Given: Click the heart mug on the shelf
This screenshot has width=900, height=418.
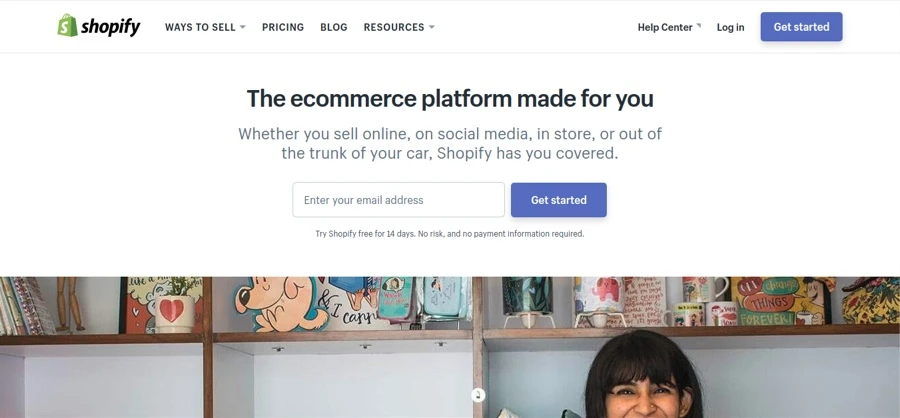Looking at the screenshot, I should pos(172,309).
